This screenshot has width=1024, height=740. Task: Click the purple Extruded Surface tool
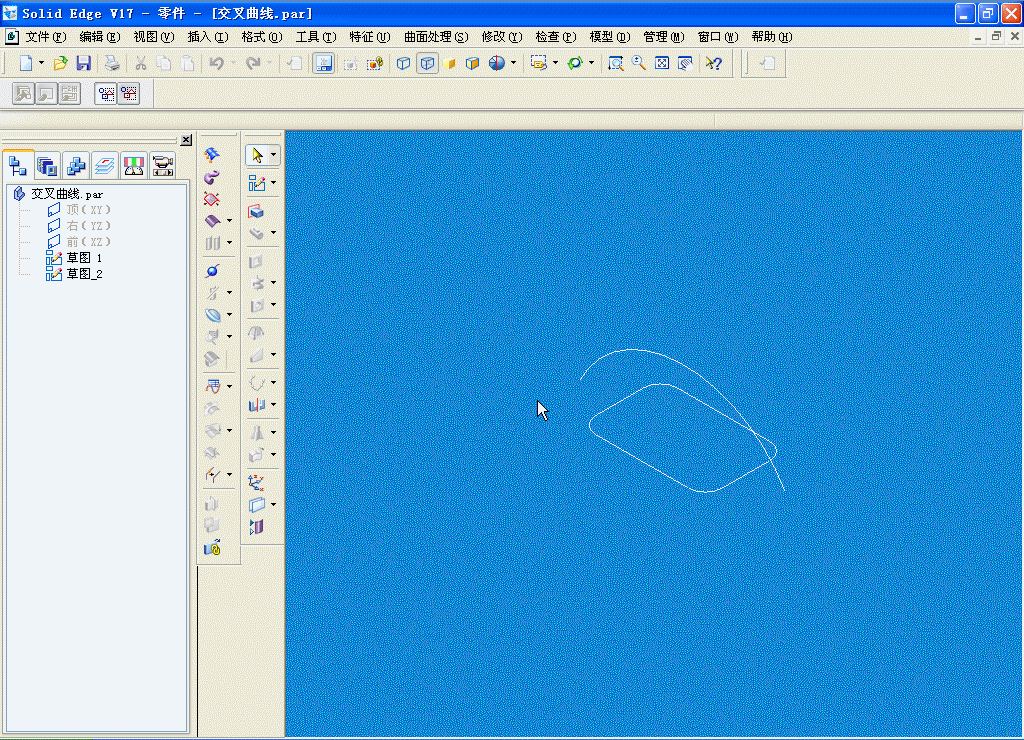pyautogui.click(x=212, y=221)
